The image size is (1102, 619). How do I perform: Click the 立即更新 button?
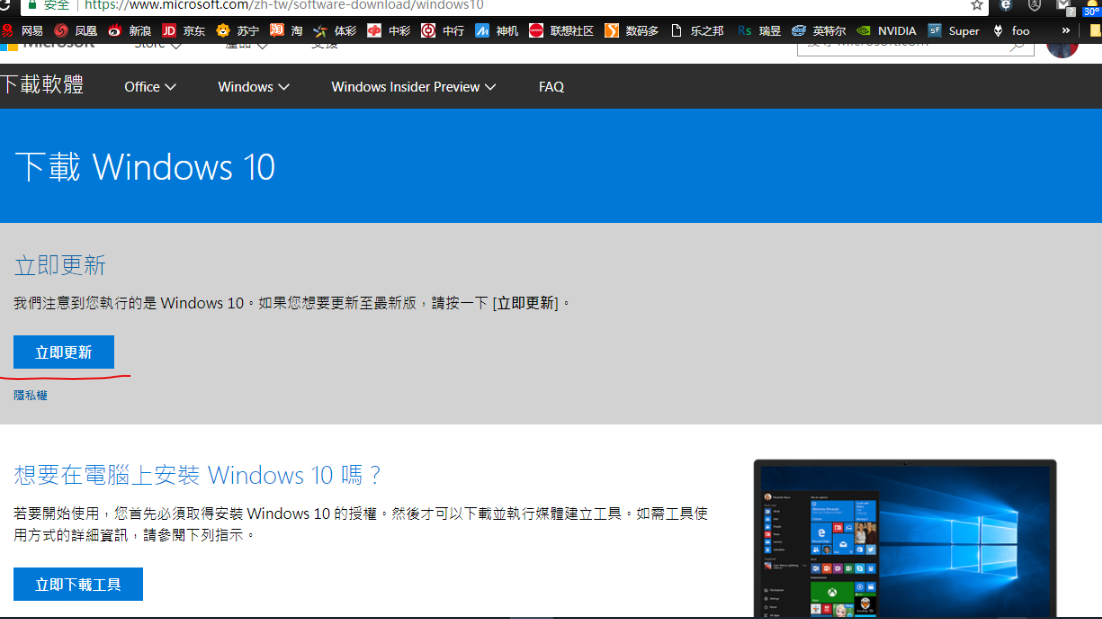coord(64,352)
